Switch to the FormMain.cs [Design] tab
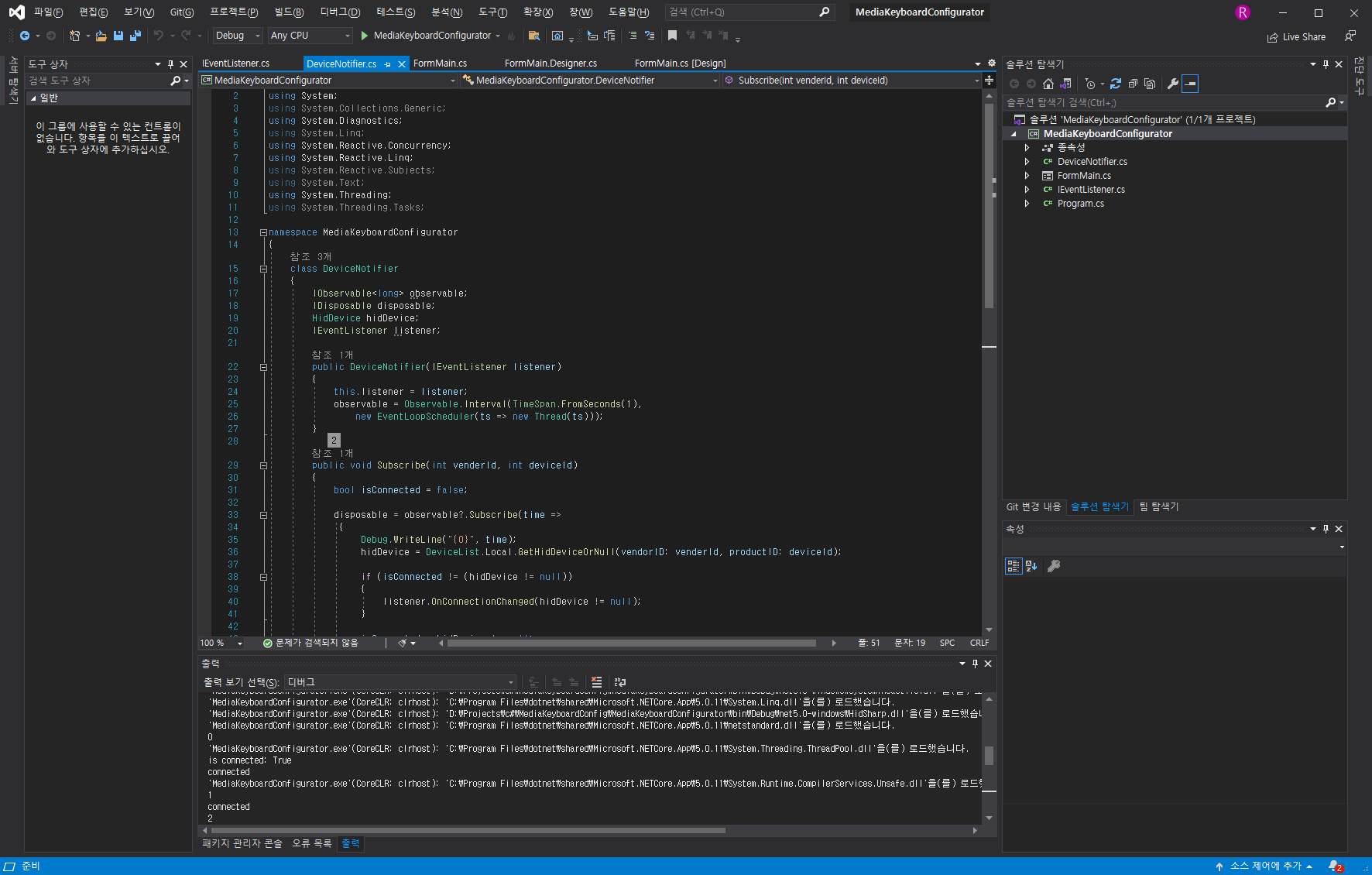Image resolution: width=1372 pixels, height=875 pixels. click(680, 63)
